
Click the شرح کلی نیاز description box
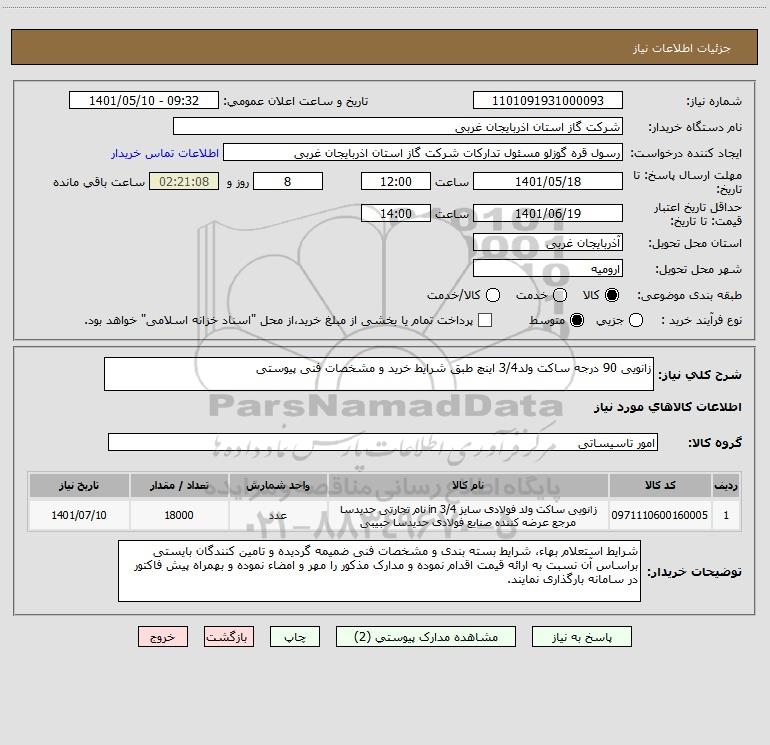(x=379, y=374)
